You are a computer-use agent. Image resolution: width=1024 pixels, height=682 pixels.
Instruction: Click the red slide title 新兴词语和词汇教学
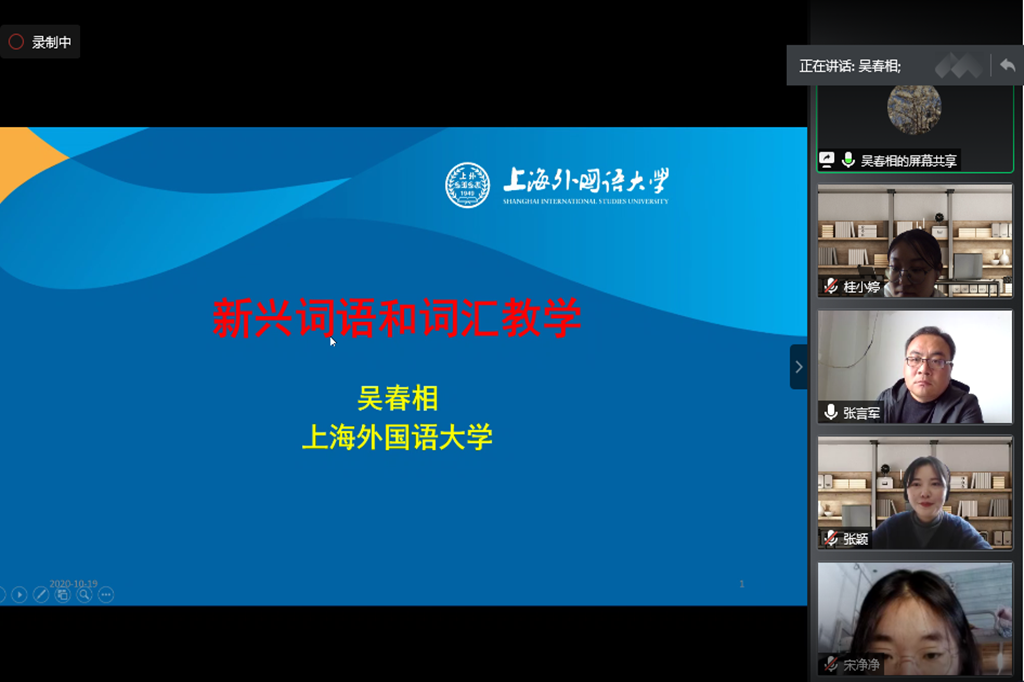[396, 319]
